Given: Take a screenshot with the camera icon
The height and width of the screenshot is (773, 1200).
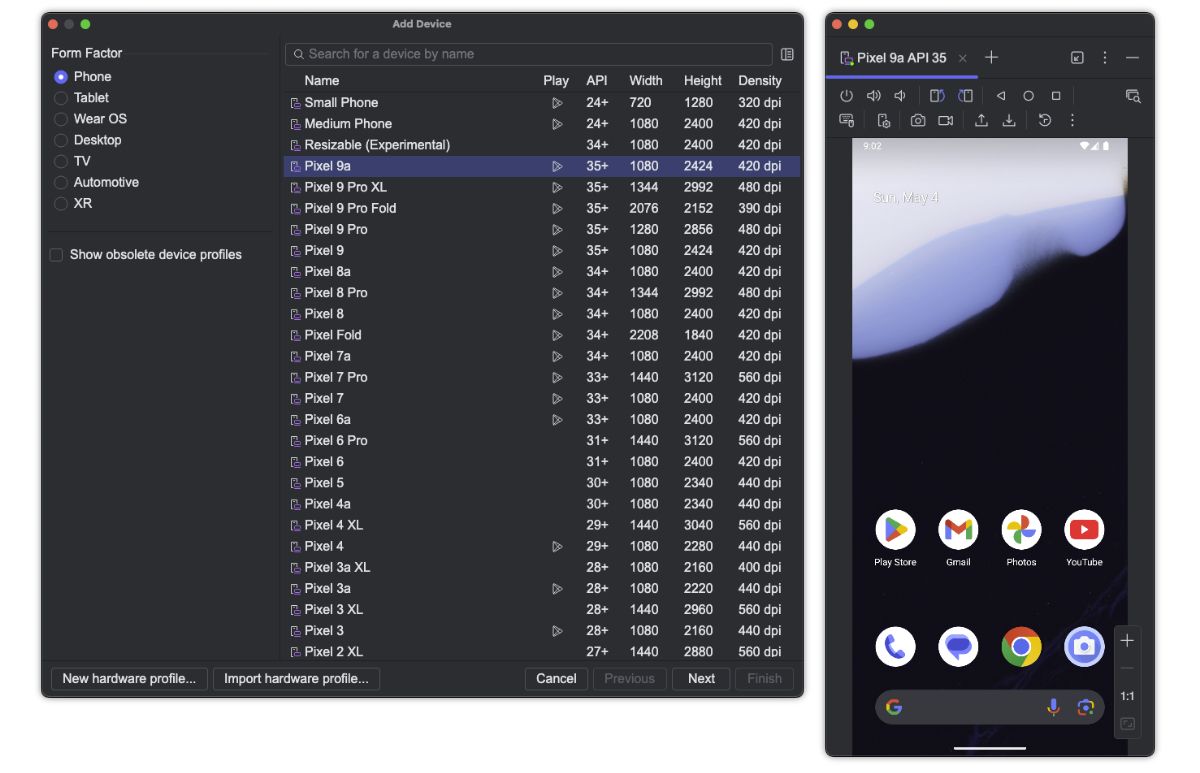Looking at the screenshot, I should pyautogui.click(x=918, y=120).
